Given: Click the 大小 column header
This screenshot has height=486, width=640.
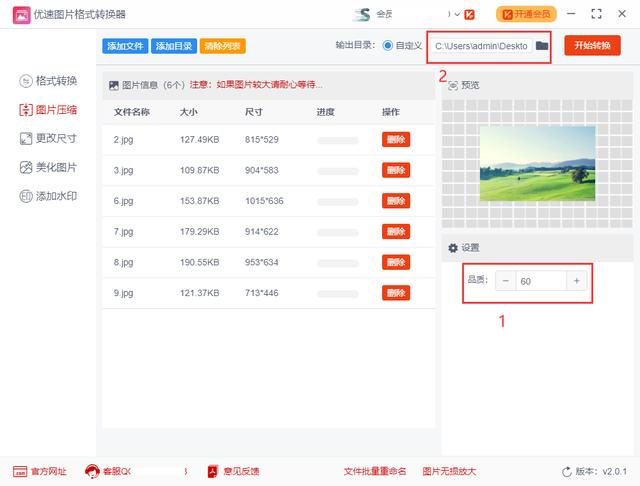Looking at the screenshot, I should (189, 112).
